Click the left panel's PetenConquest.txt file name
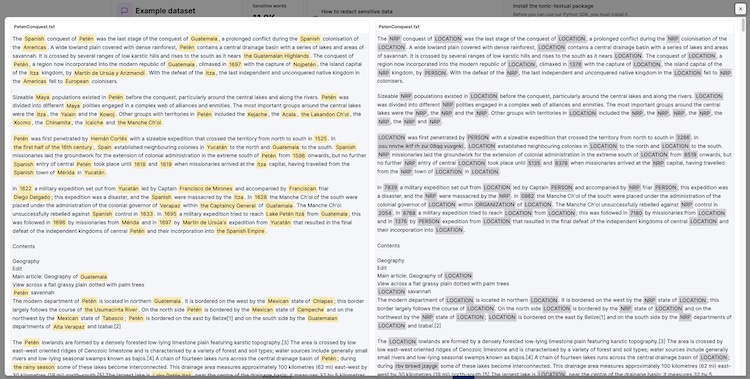The width and height of the screenshot is (750, 379). (34, 27)
